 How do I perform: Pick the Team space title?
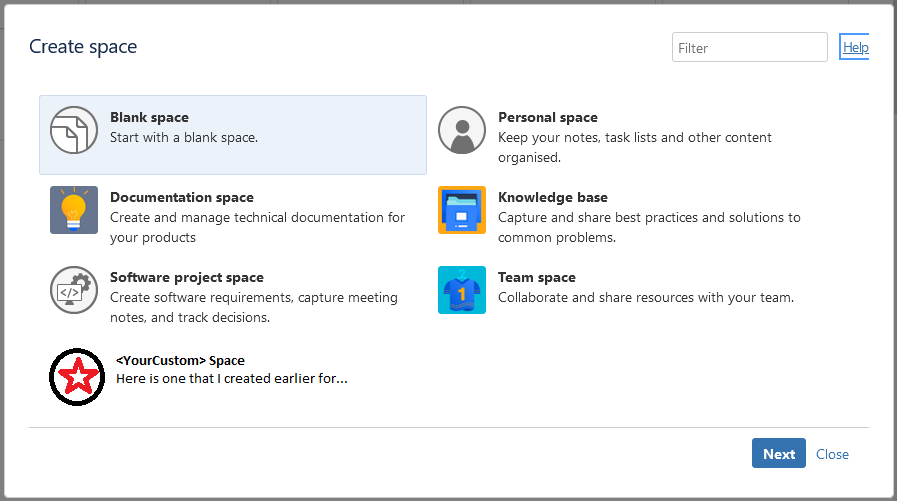tap(537, 277)
